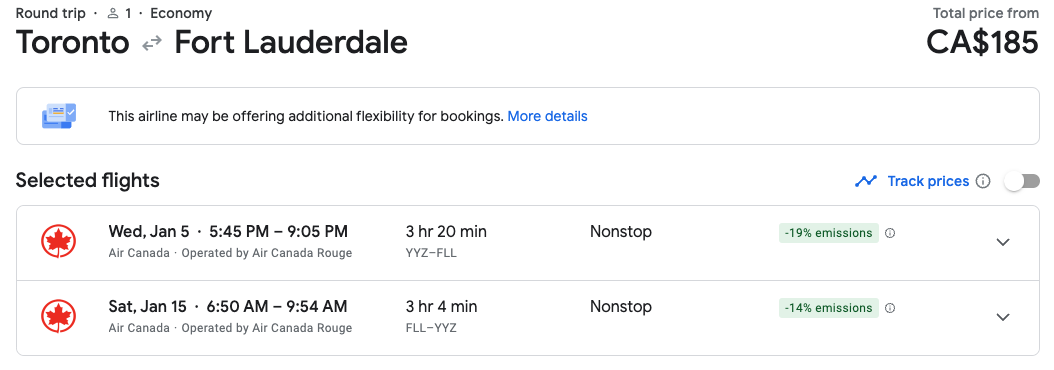This screenshot has height=370, width=1054.
Task: Click the -19% emissions badge
Action: coord(828,233)
